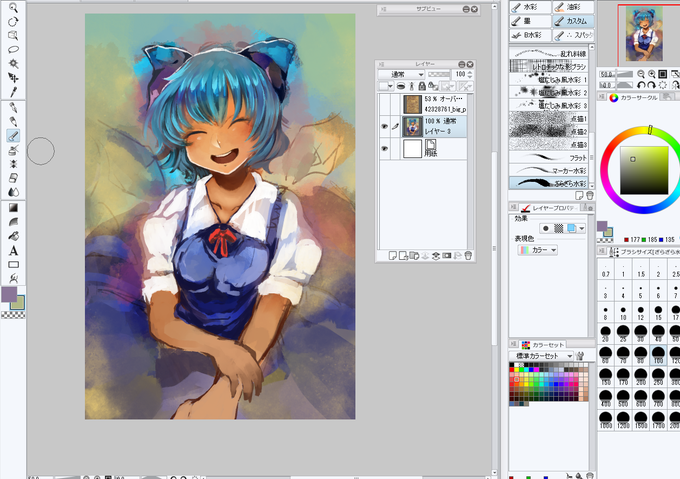
Task: Select the 水彩 watercolor subtool tab
Action: pyautogui.click(x=530, y=7)
